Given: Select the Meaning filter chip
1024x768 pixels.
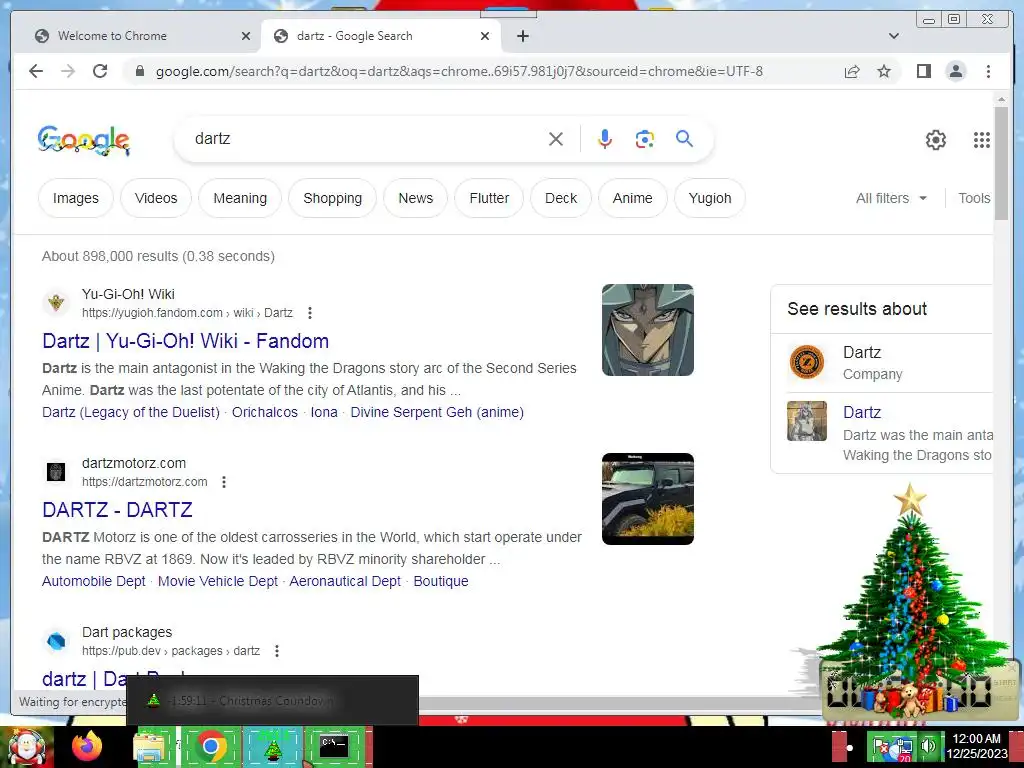Looking at the screenshot, I should point(240,198).
